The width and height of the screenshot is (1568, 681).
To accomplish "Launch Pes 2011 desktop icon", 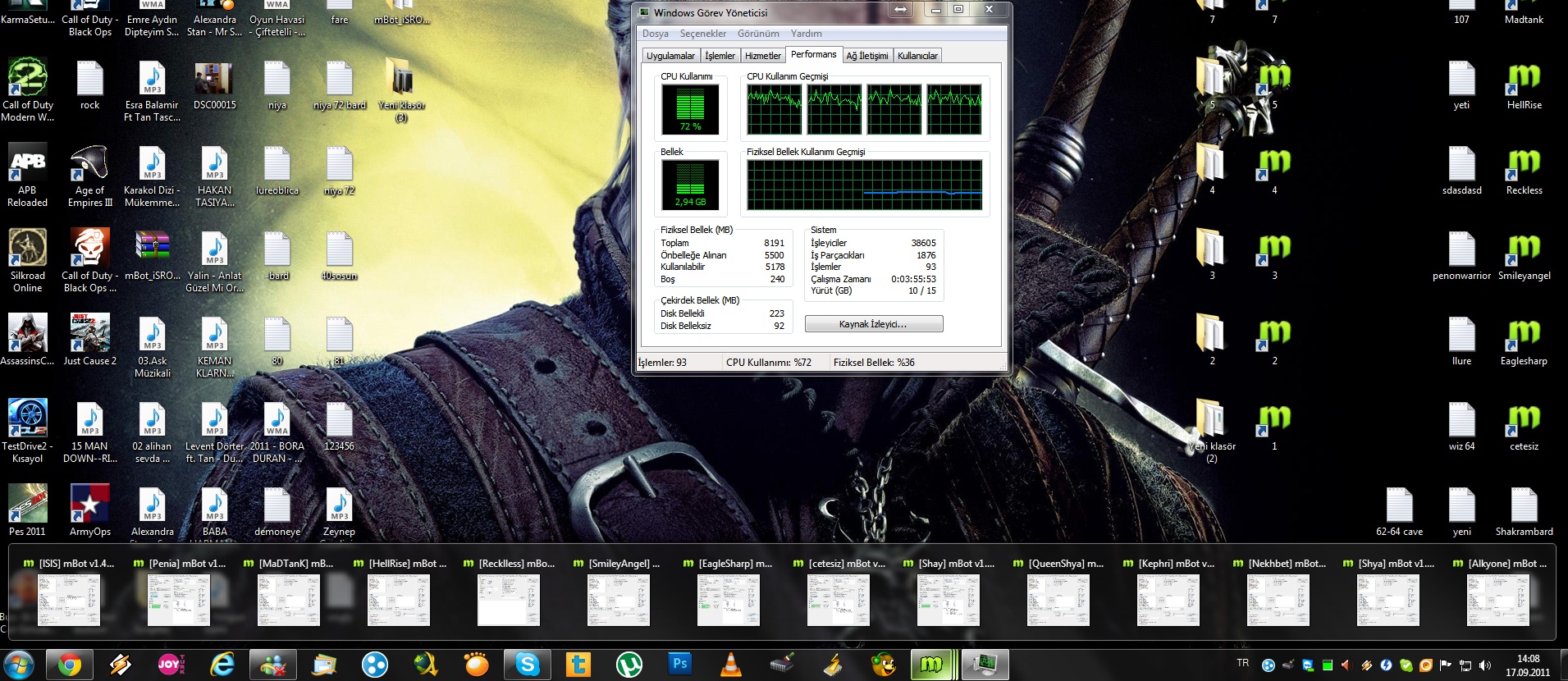I will (x=28, y=510).
